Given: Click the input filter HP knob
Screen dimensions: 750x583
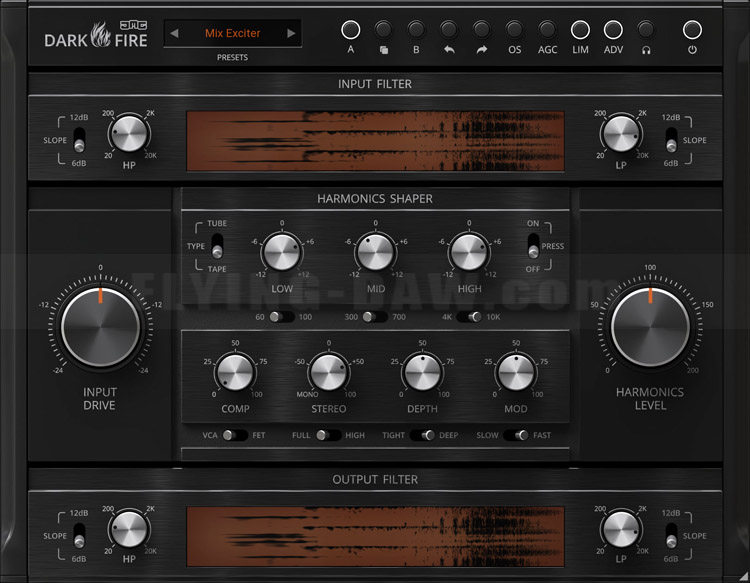Looking at the screenshot, I should 129,133.
